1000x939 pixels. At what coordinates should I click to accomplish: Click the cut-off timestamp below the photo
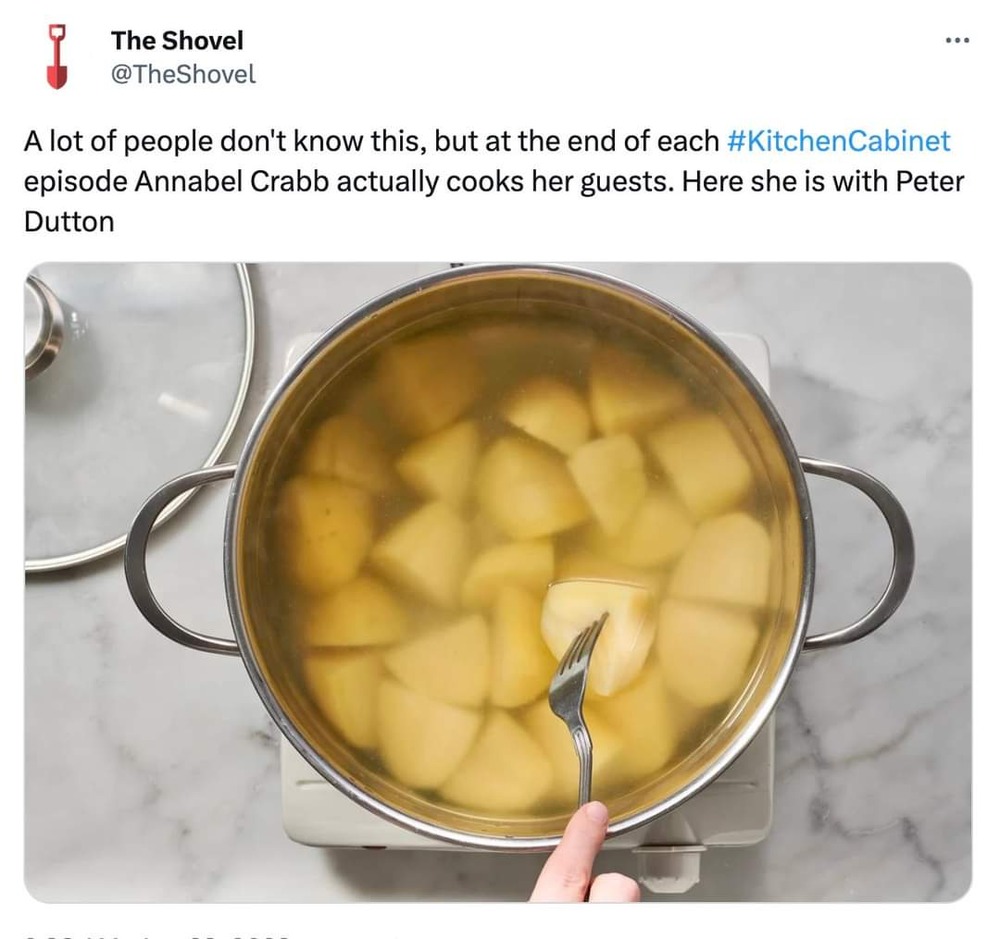[153, 936]
